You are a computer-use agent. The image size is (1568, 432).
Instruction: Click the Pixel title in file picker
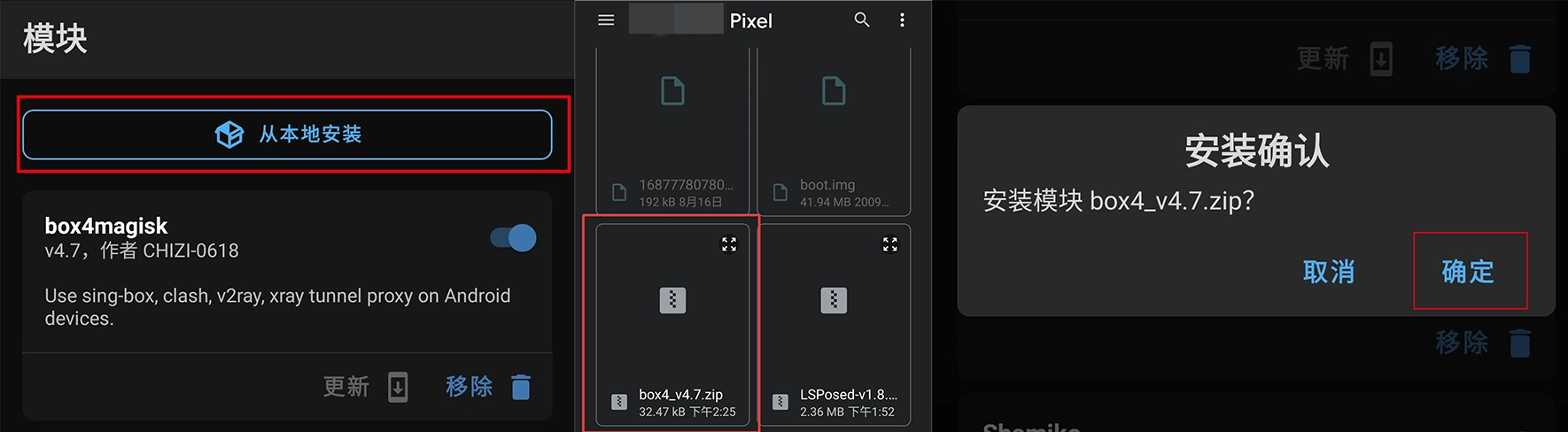pos(751,20)
